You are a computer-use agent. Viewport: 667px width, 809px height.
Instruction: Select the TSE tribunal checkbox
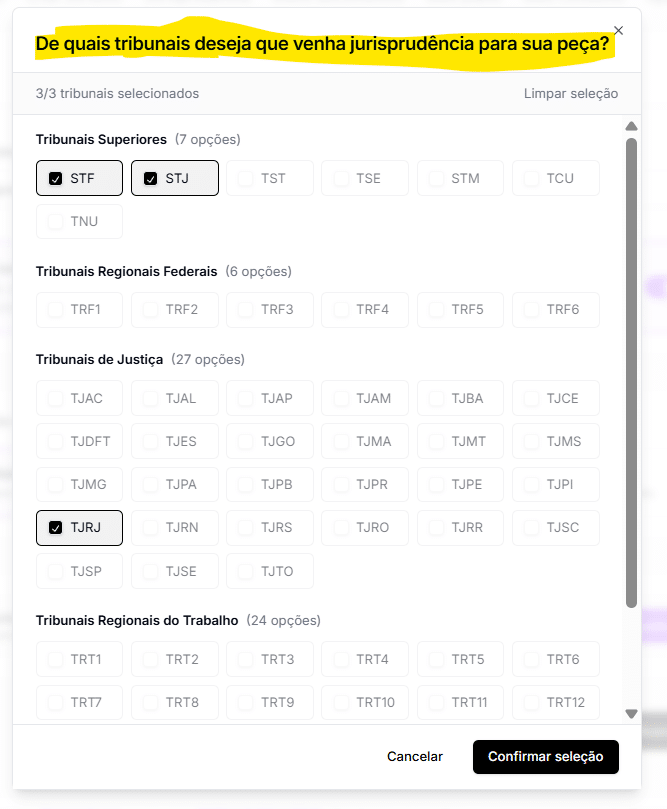341,179
